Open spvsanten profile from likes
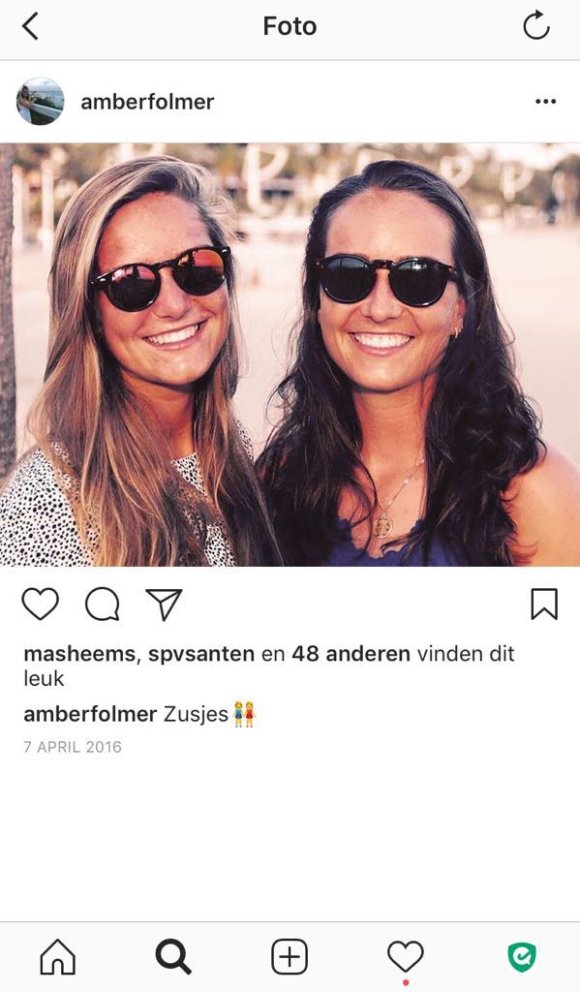The image size is (580, 992). pos(201,654)
